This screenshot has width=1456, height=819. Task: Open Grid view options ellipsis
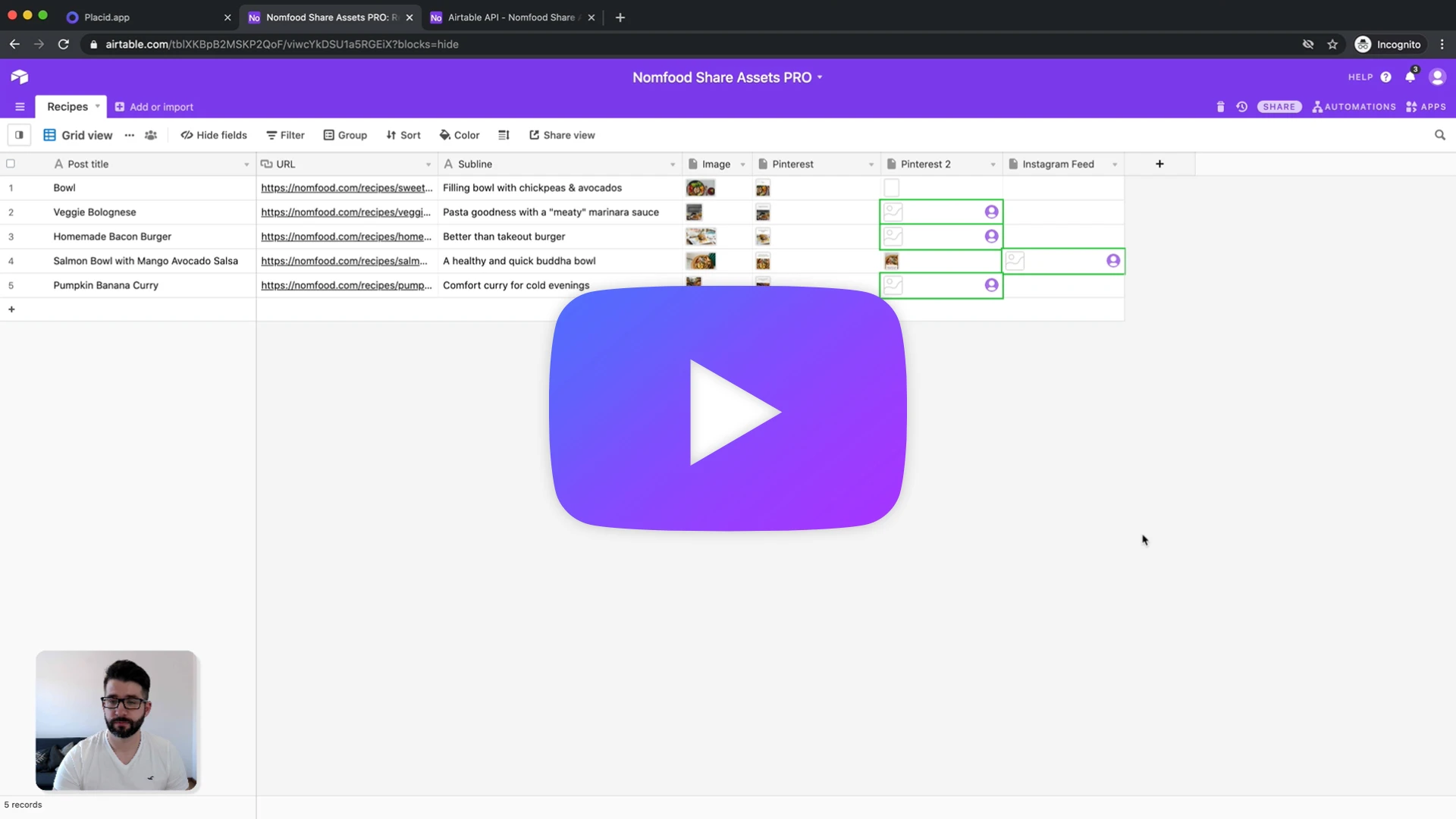pos(130,135)
